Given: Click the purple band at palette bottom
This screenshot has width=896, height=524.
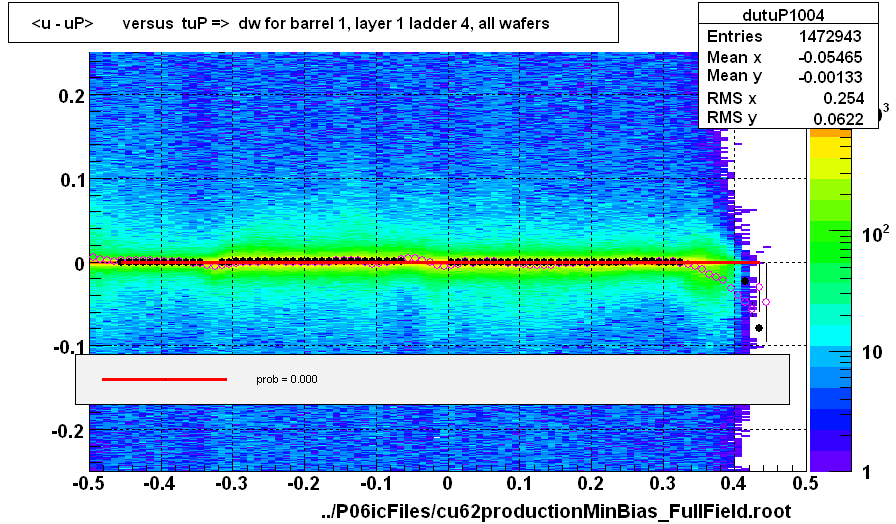Looking at the screenshot, I should pyautogui.click(x=830, y=461).
